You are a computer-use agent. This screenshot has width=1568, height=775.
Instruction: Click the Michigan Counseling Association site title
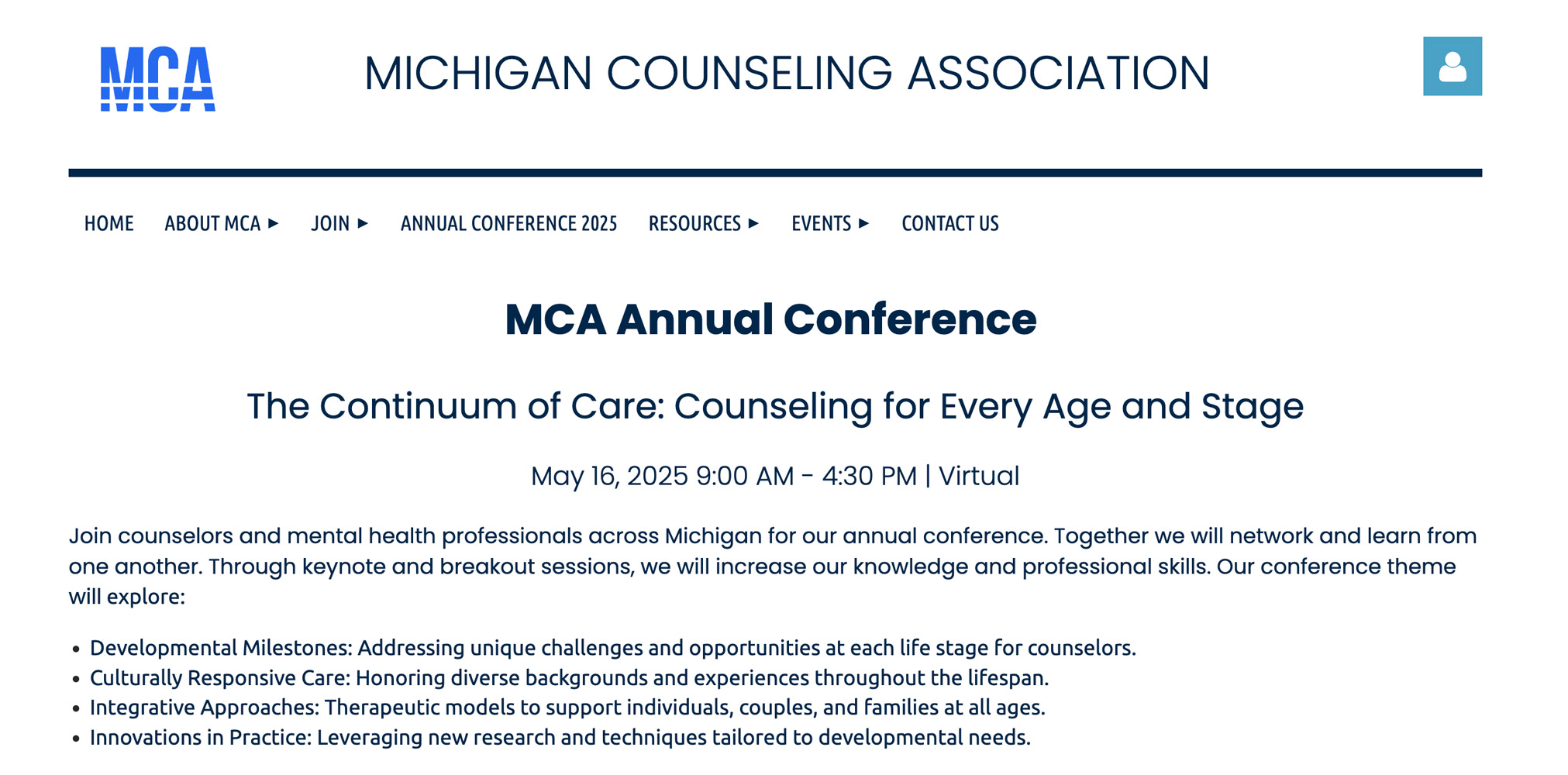(x=787, y=74)
